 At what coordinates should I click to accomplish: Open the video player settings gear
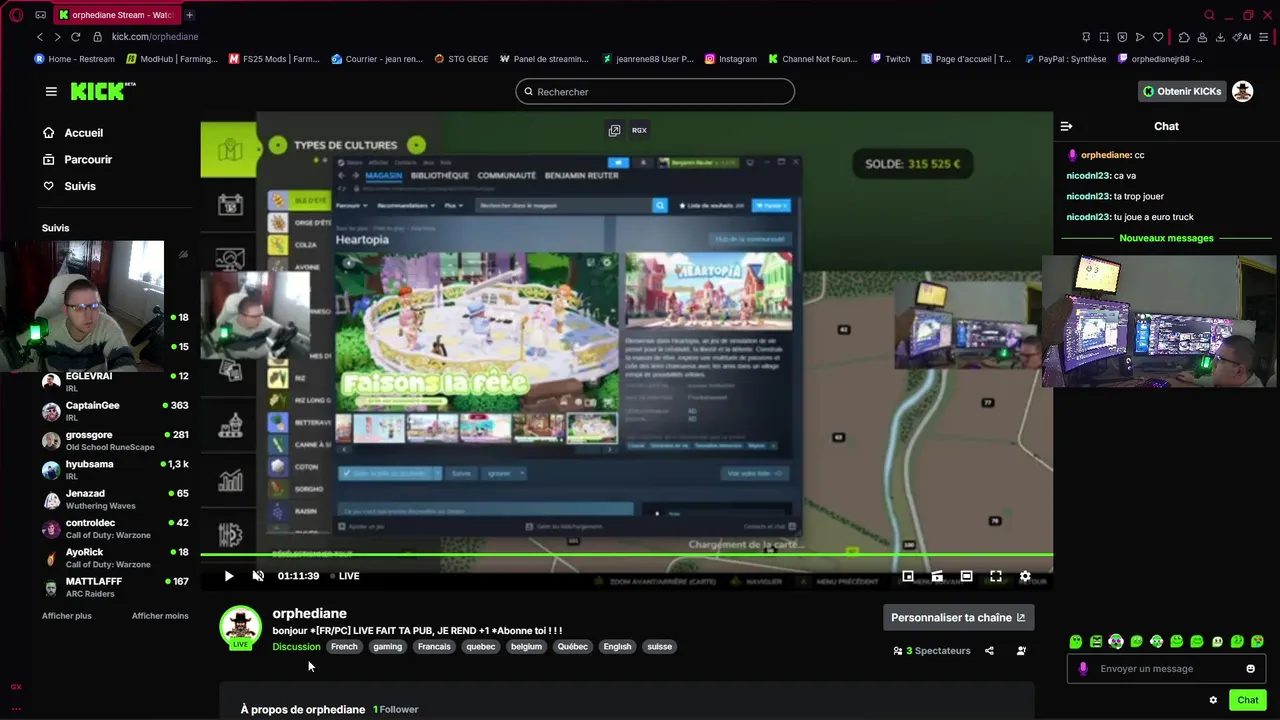pos(1025,576)
